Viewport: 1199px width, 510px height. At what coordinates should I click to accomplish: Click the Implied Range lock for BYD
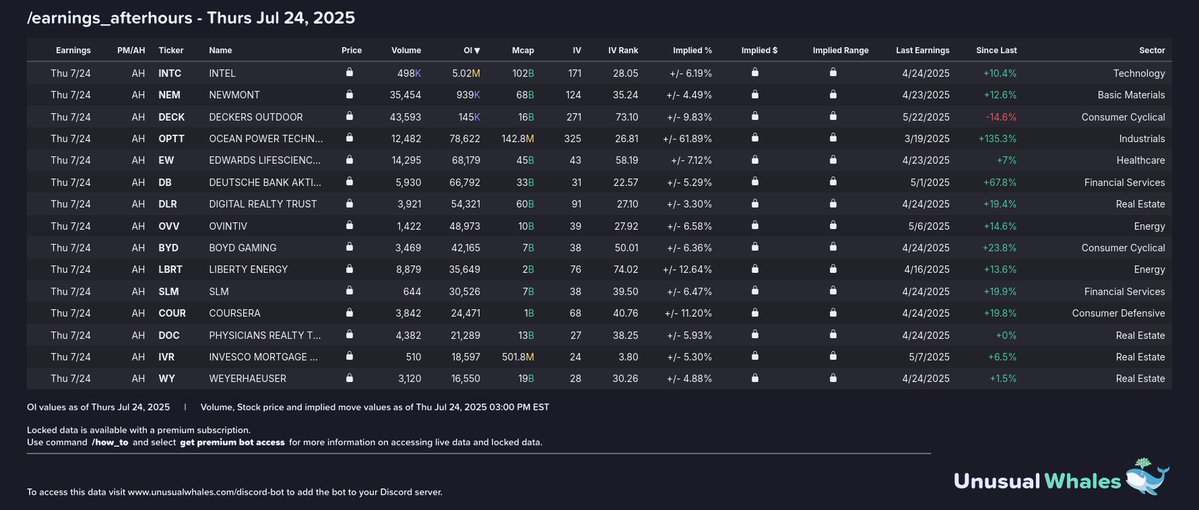(833, 247)
